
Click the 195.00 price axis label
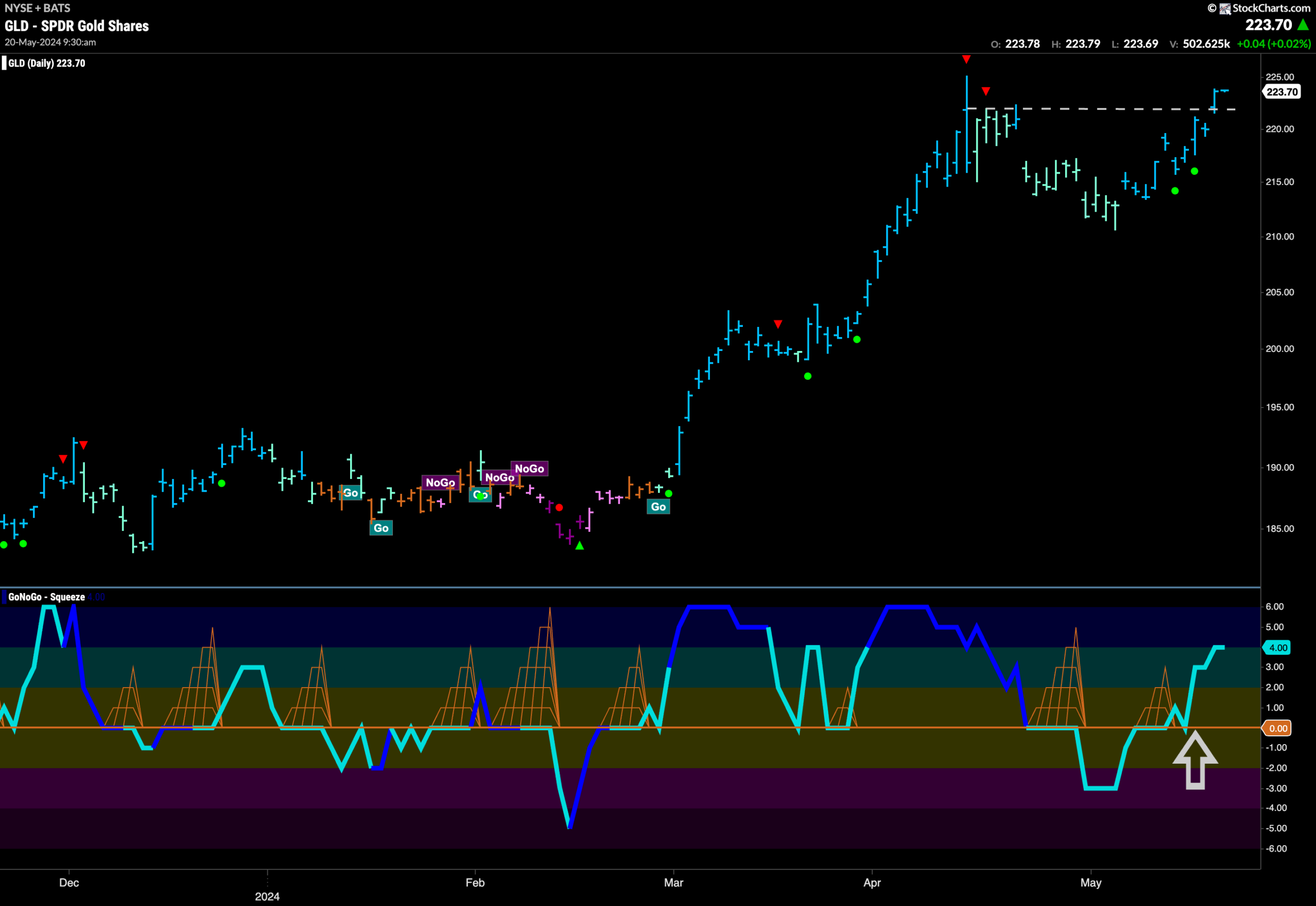click(x=1280, y=407)
